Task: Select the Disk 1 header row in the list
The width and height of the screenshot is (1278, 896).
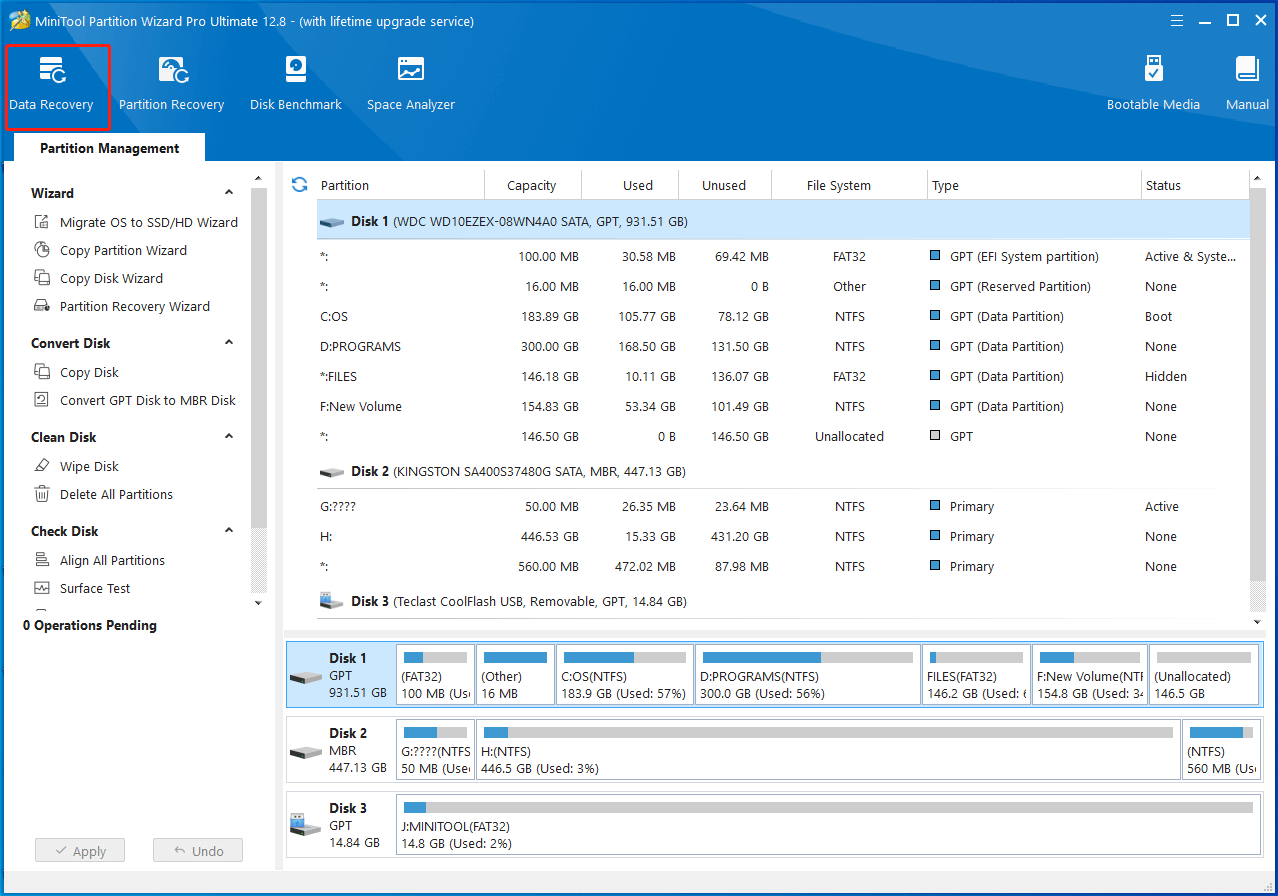Action: (x=782, y=221)
